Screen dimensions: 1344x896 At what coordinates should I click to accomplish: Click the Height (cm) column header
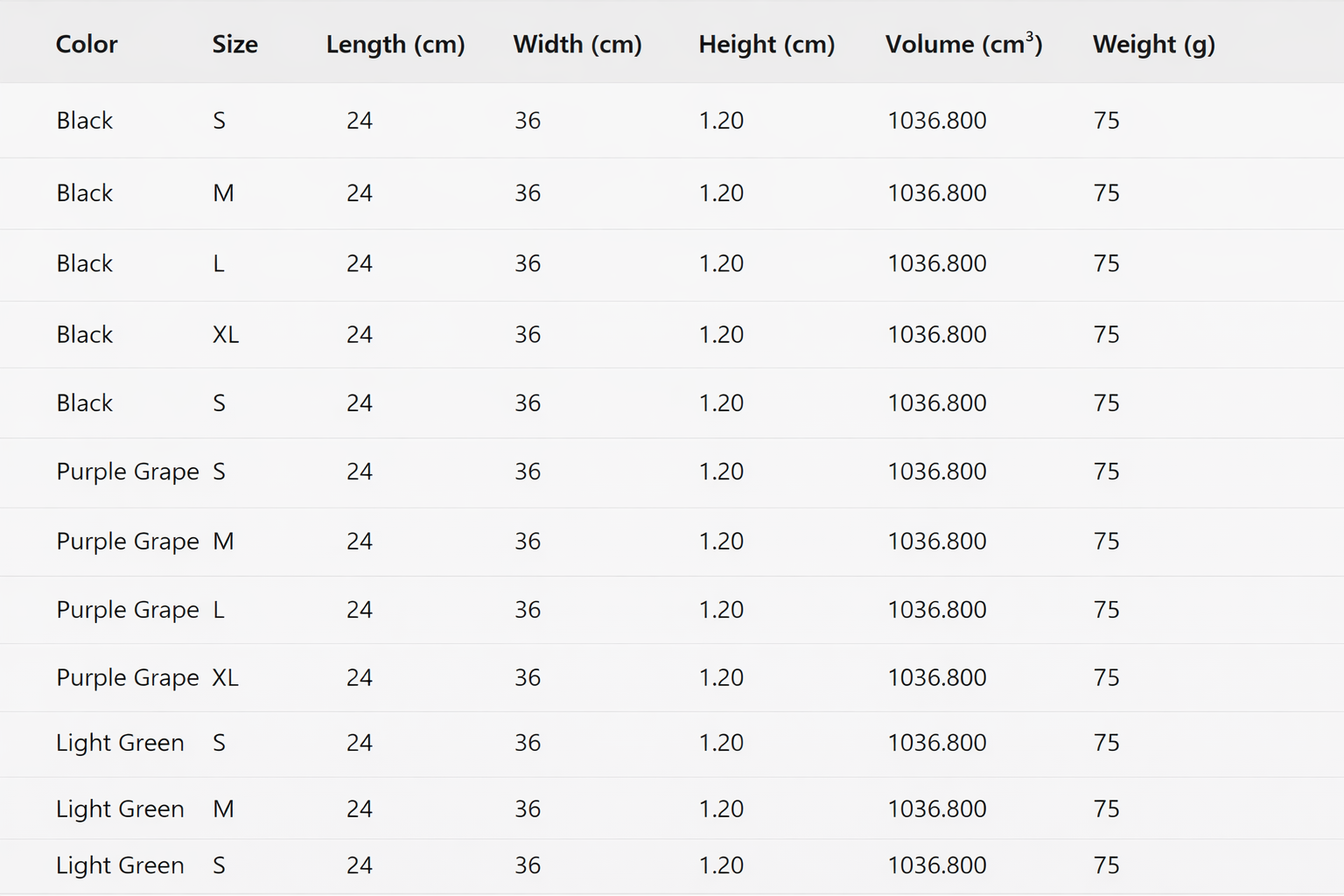pyautogui.click(x=766, y=44)
